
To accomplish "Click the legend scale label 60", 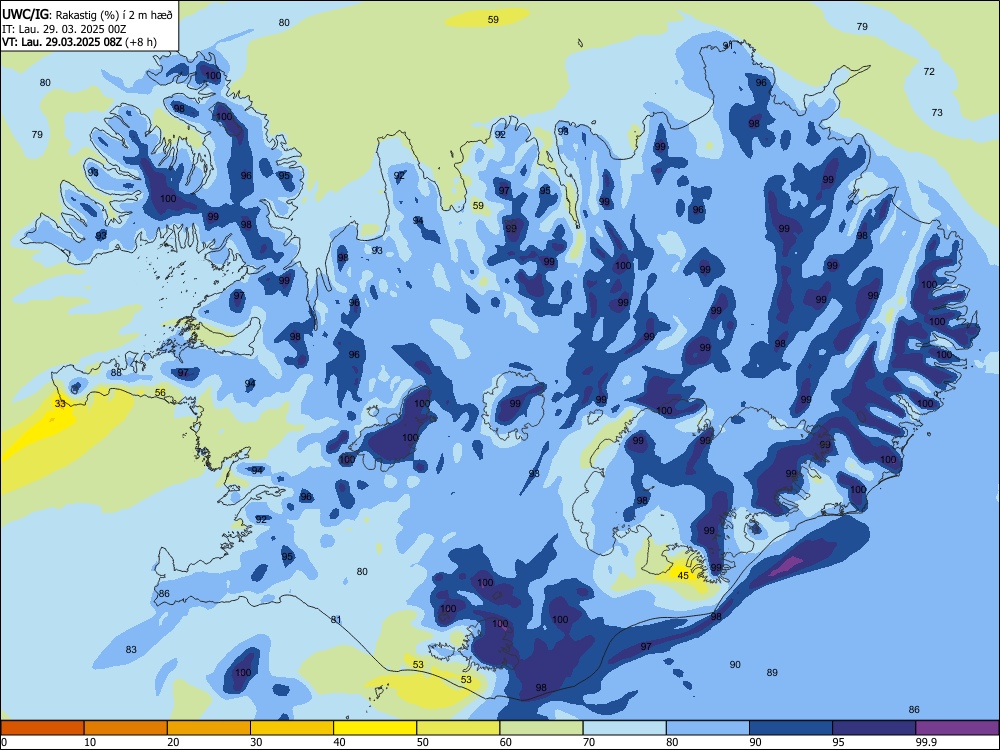I will point(506,742).
